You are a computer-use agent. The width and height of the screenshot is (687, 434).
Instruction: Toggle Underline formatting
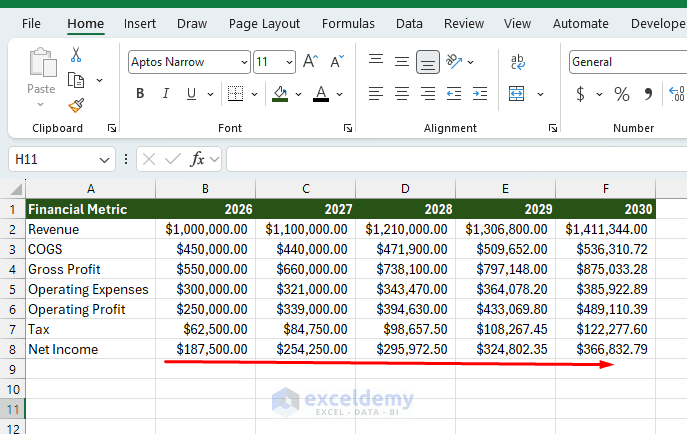pos(191,93)
